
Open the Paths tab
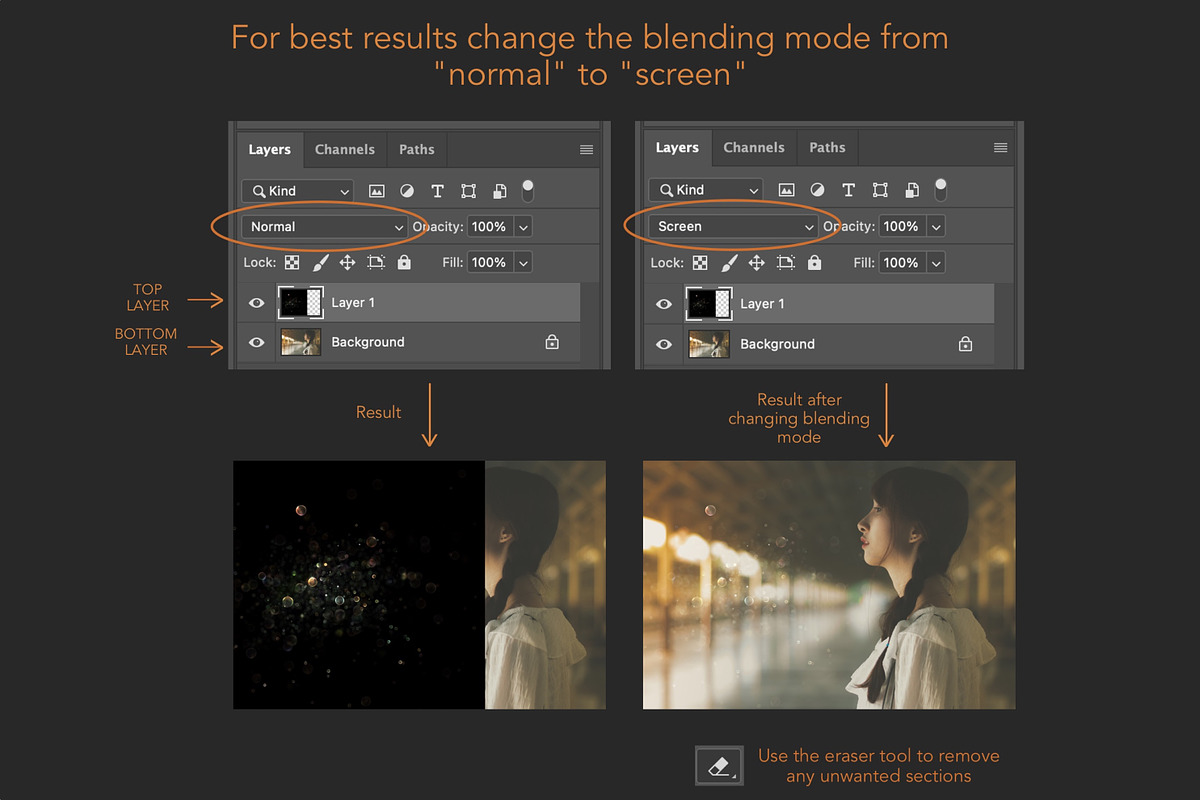point(417,149)
